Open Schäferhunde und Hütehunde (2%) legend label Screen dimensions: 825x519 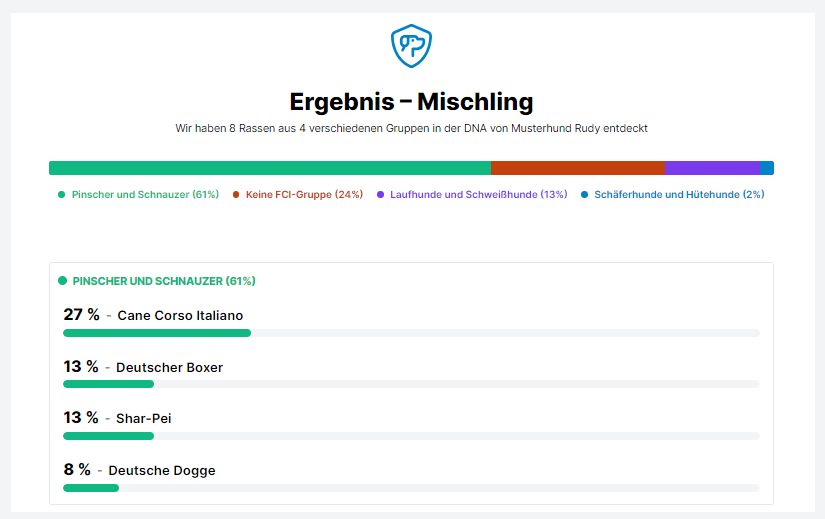679,195
